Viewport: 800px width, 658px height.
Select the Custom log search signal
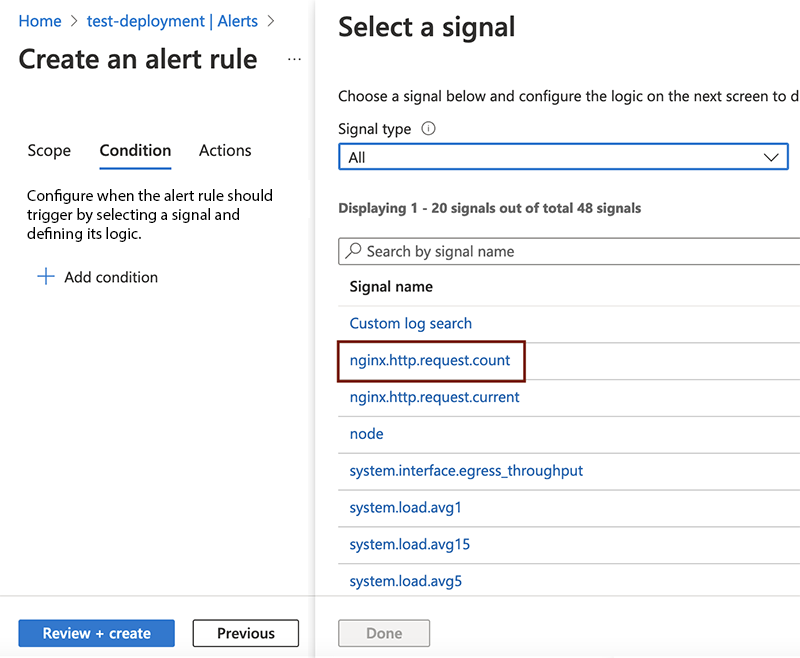coord(410,323)
